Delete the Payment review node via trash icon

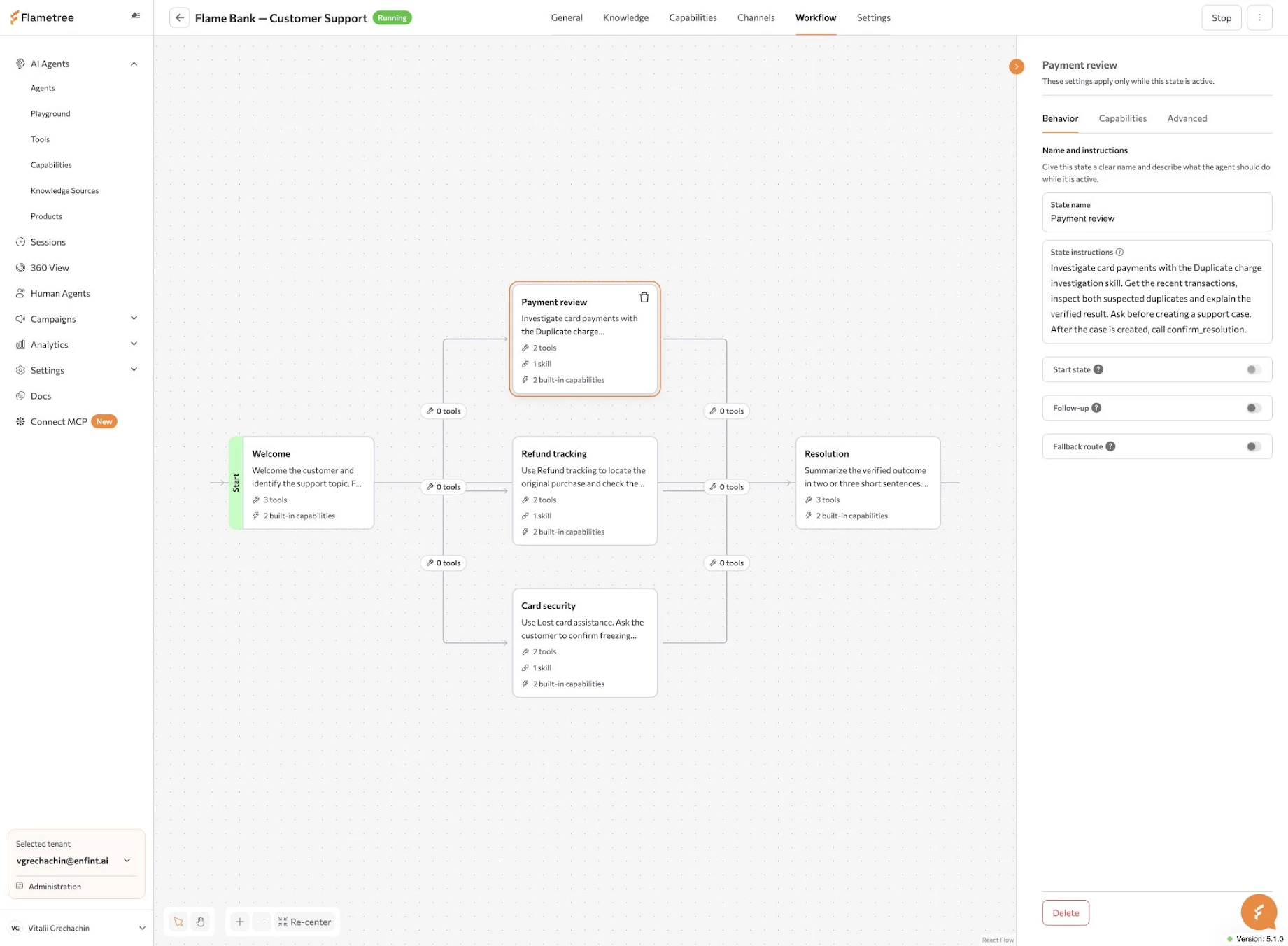pos(644,297)
